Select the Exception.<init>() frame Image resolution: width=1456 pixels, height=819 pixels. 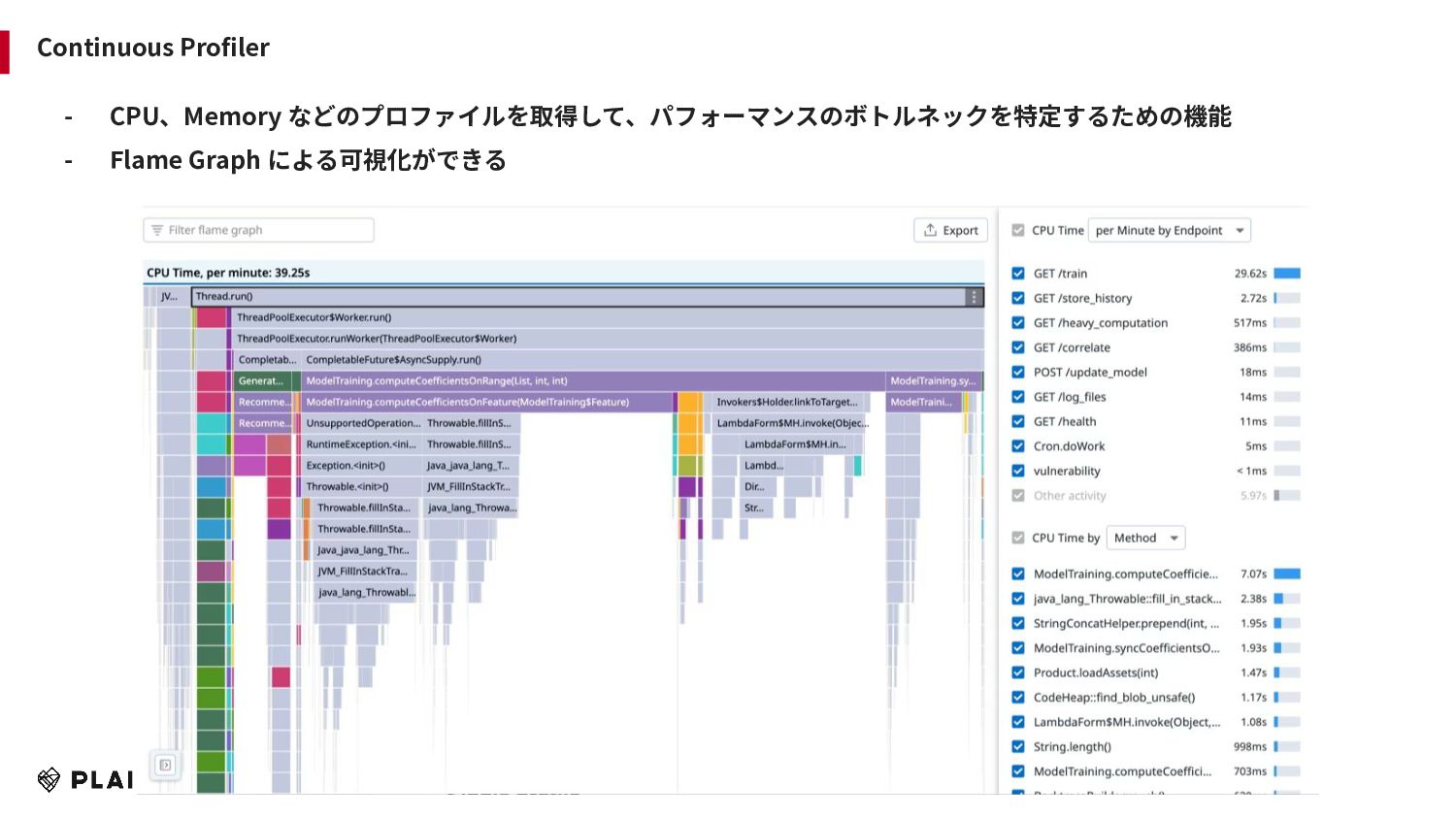(x=361, y=466)
